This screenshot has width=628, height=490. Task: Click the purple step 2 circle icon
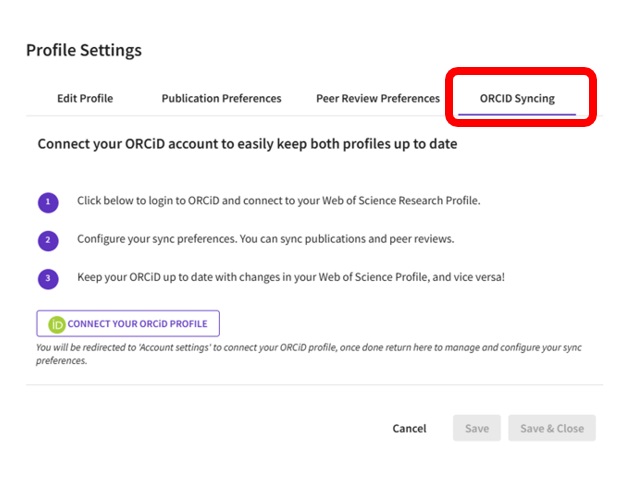(48, 241)
